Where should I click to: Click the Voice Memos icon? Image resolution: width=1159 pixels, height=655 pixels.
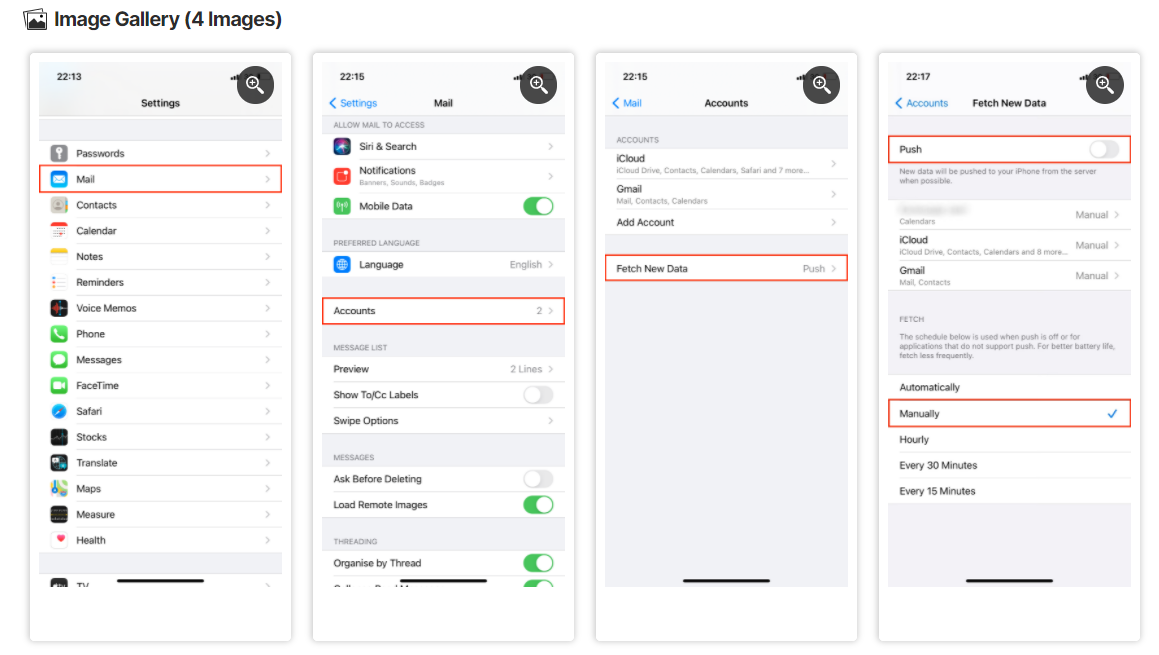pos(59,308)
